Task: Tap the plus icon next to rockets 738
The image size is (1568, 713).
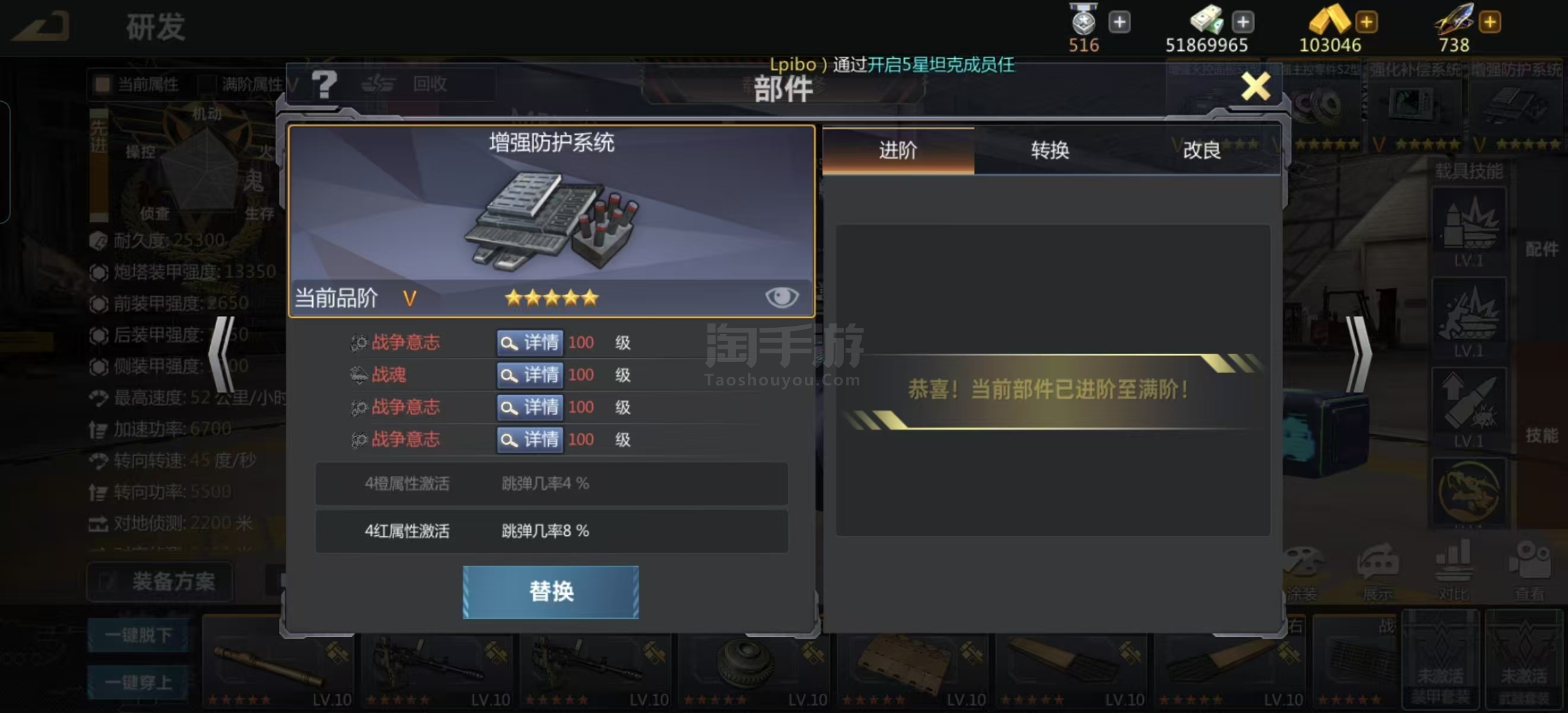Action: pyautogui.click(x=1490, y=22)
